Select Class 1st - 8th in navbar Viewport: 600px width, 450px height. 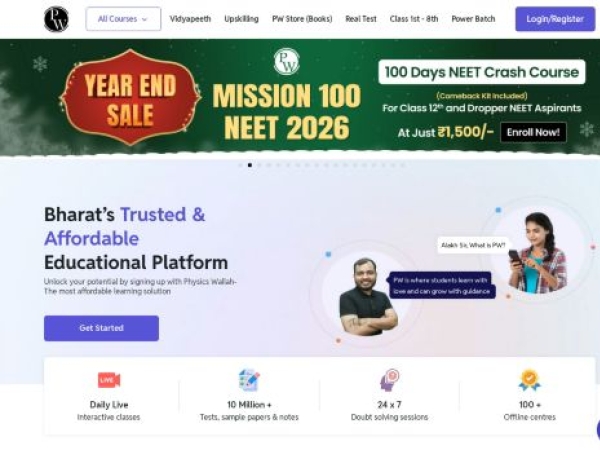tap(414, 19)
